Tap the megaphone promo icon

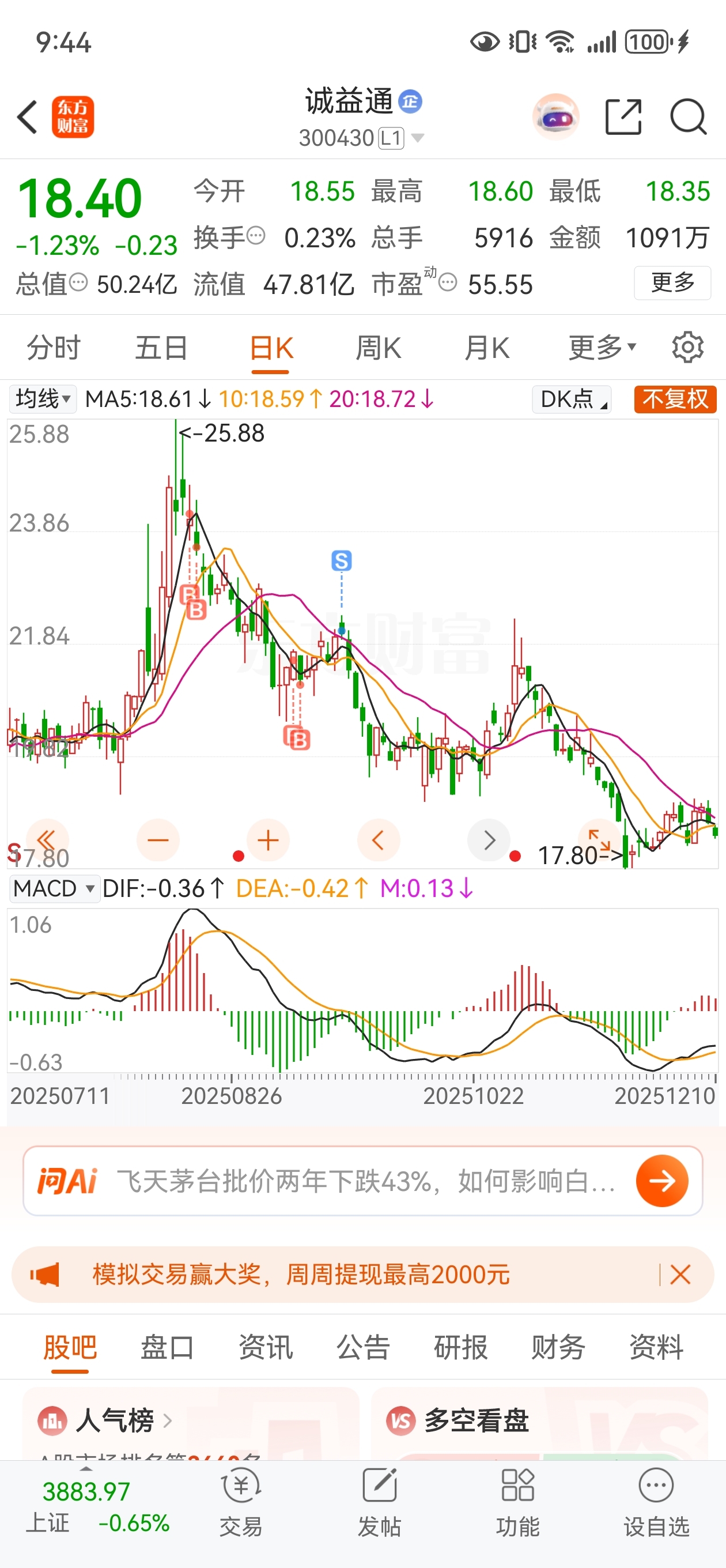tap(45, 1274)
